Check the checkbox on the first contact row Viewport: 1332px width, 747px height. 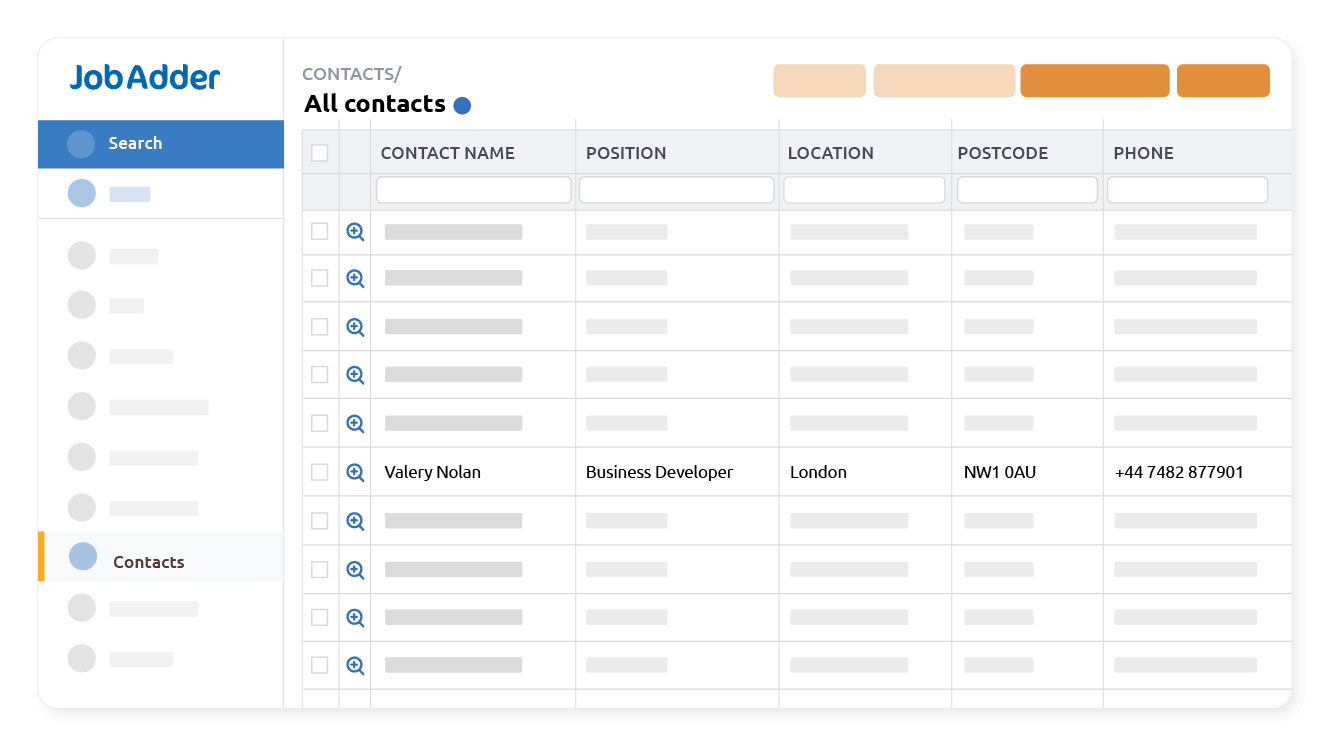tap(320, 231)
